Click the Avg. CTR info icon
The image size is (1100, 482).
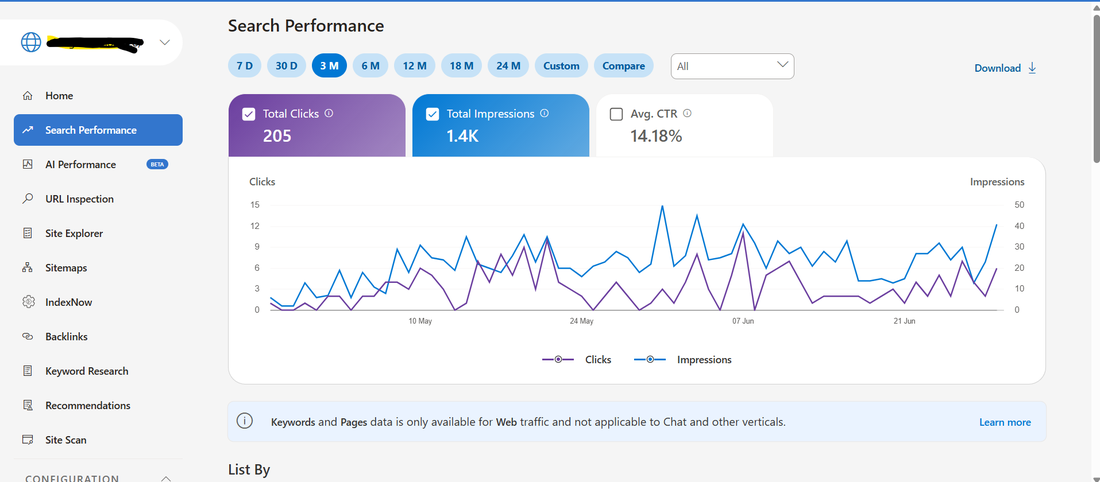[x=688, y=113]
